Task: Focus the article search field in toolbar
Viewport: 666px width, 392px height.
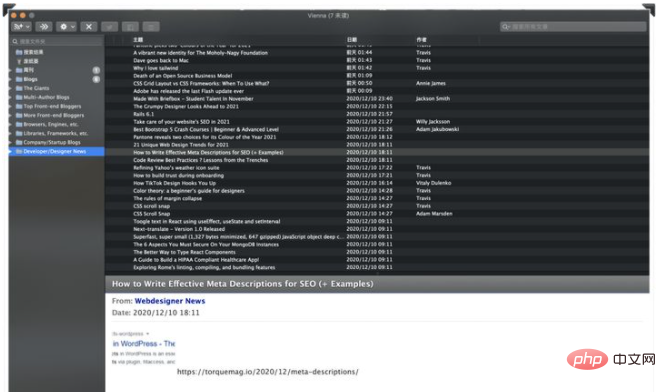Action: pyautogui.click(x=573, y=27)
